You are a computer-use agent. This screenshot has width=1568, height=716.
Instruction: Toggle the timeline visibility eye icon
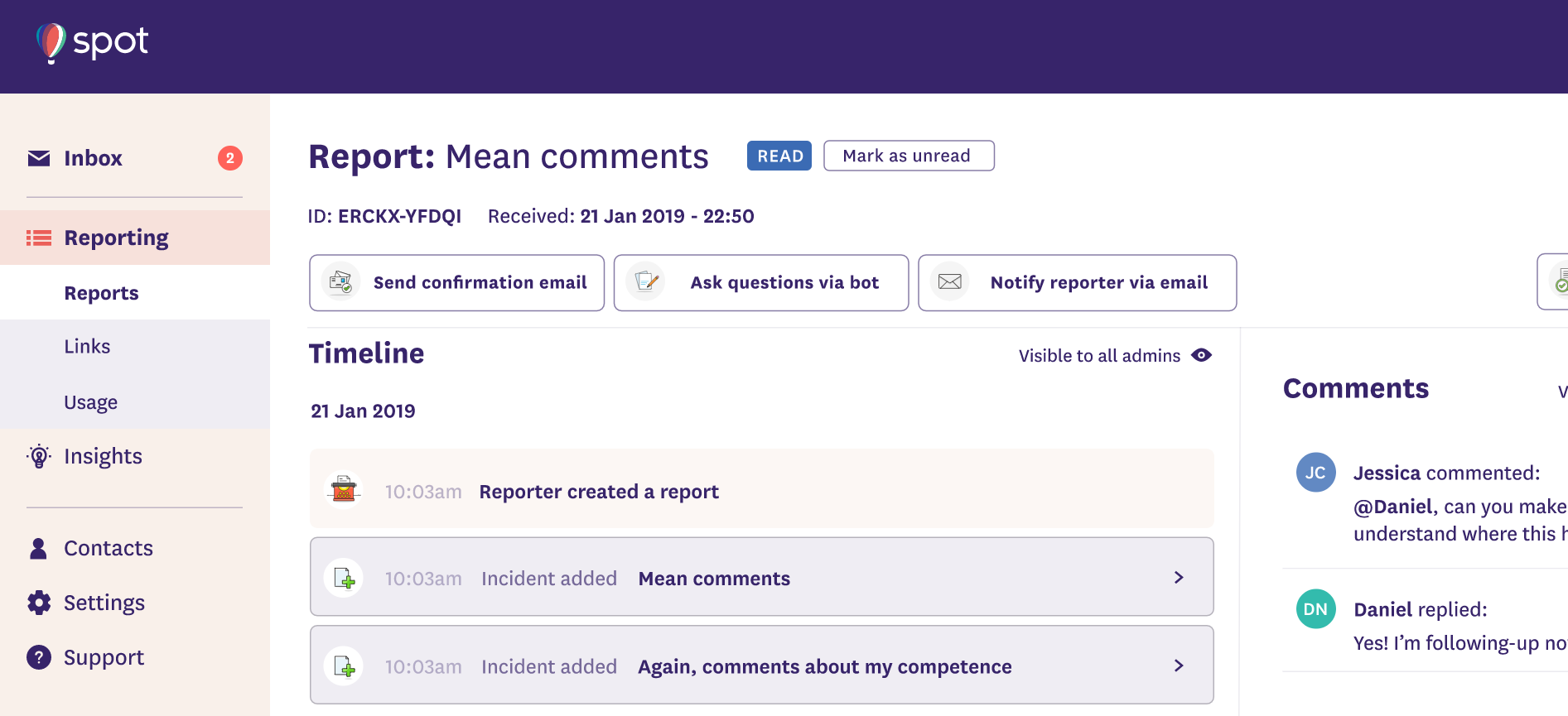coord(1201,355)
